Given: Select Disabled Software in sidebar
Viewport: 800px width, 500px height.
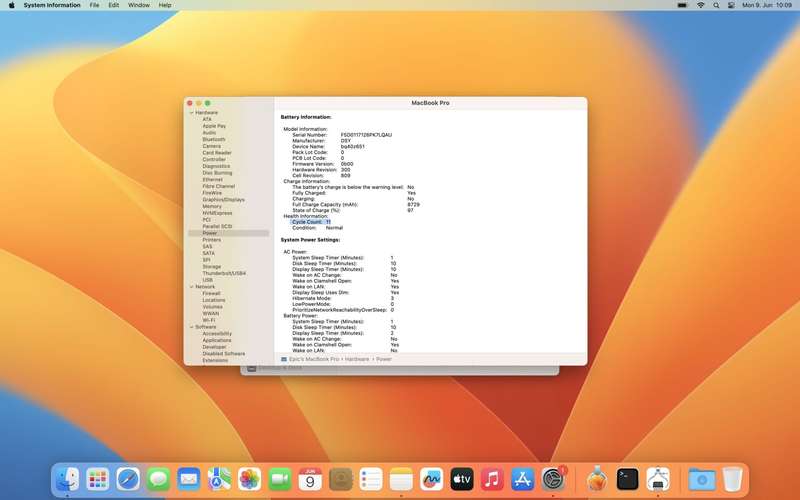Looking at the screenshot, I should click(x=223, y=354).
